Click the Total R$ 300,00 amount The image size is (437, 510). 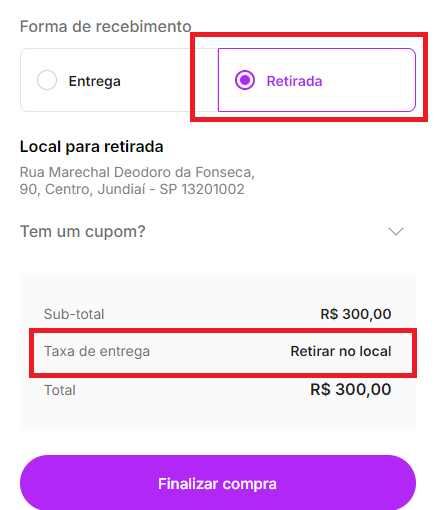[x=351, y=389]
